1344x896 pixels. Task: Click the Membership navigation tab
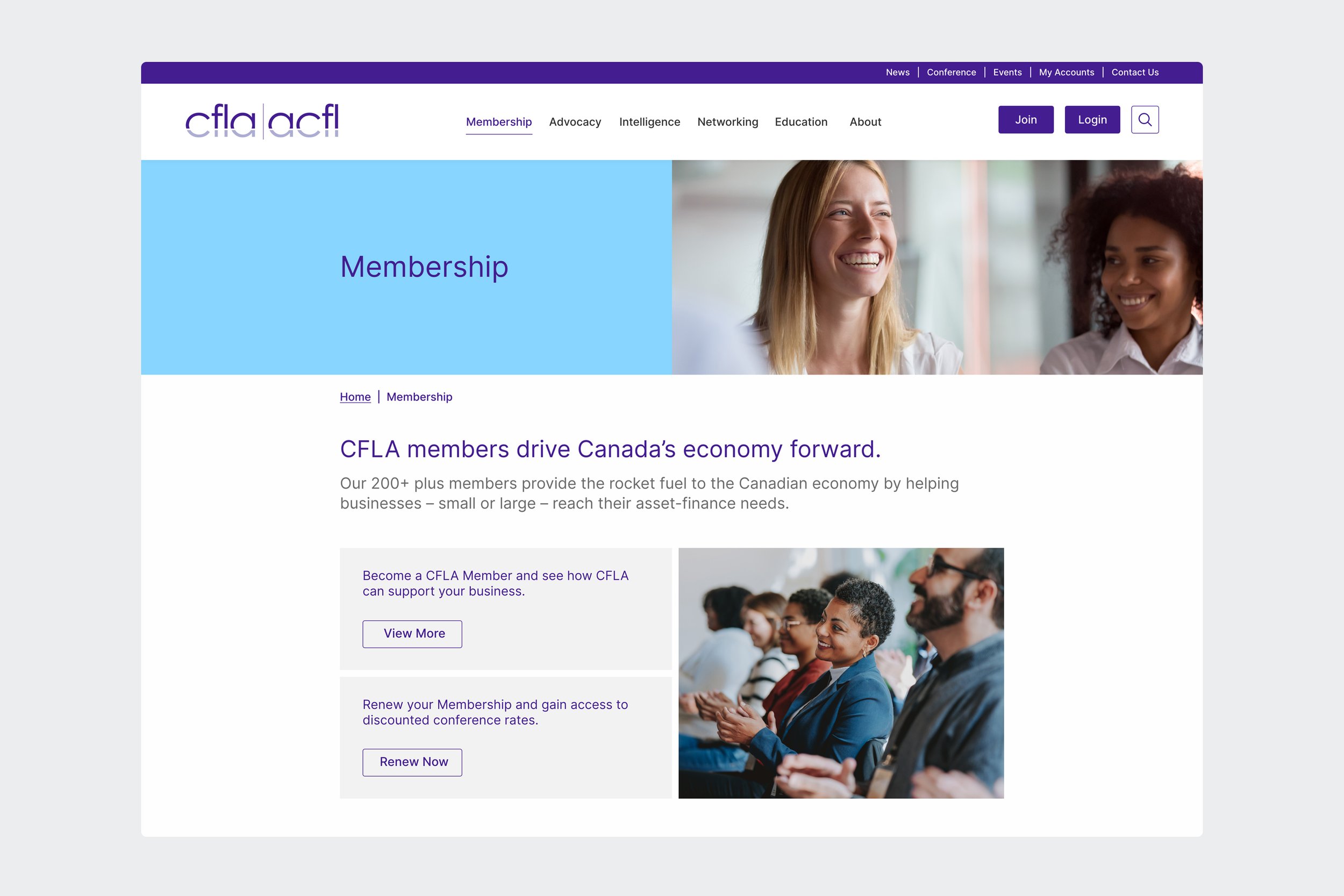(499, 122)
